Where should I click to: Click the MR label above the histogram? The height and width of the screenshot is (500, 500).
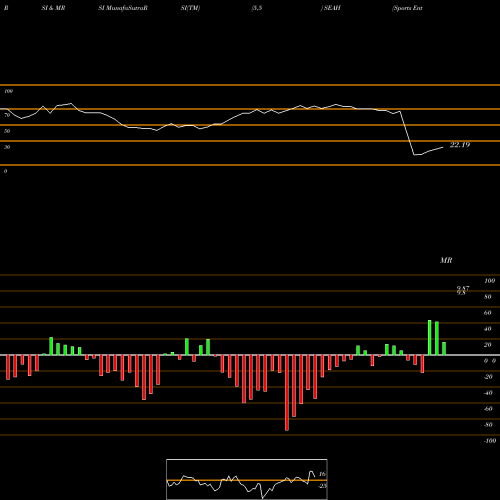(x=446, y=260)
